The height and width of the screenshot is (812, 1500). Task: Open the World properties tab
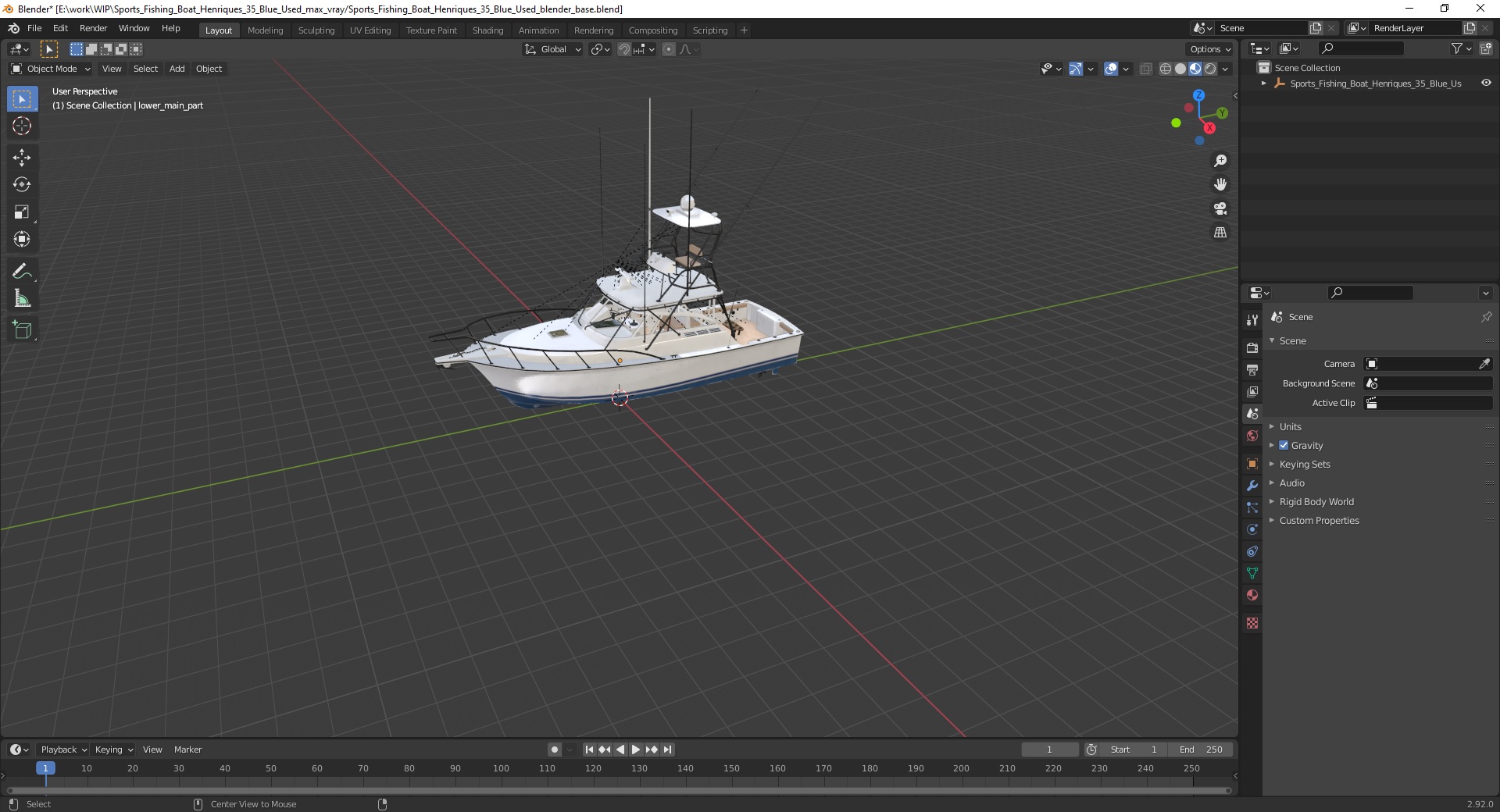coord(1252,436)
